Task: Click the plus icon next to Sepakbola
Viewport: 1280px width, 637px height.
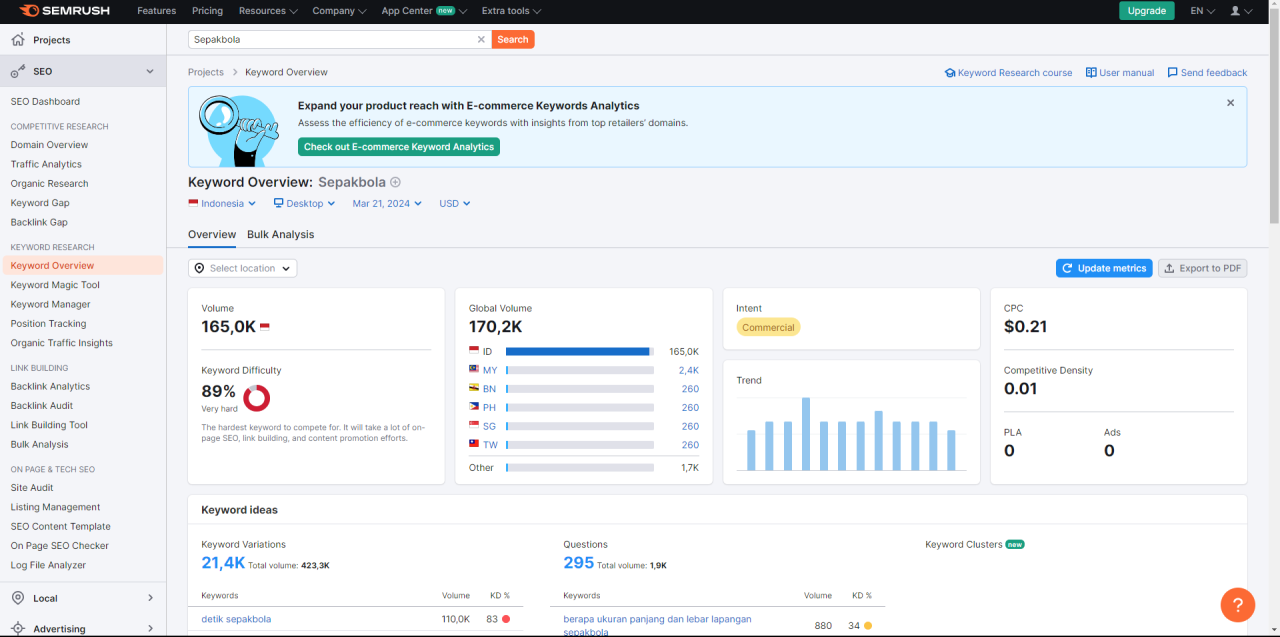Action: pos(395,183)
